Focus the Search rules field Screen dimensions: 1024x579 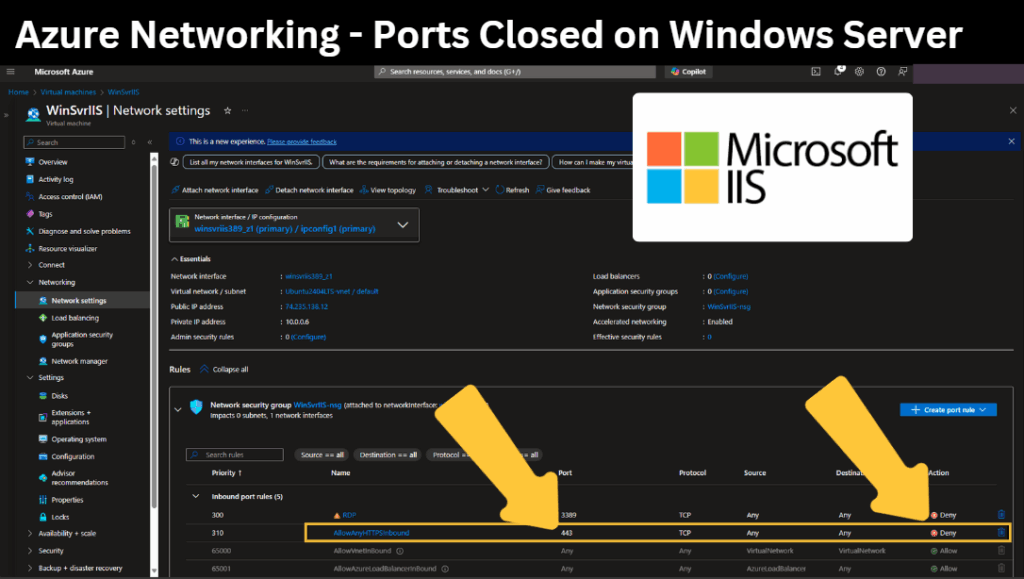(x=235, y=455)
